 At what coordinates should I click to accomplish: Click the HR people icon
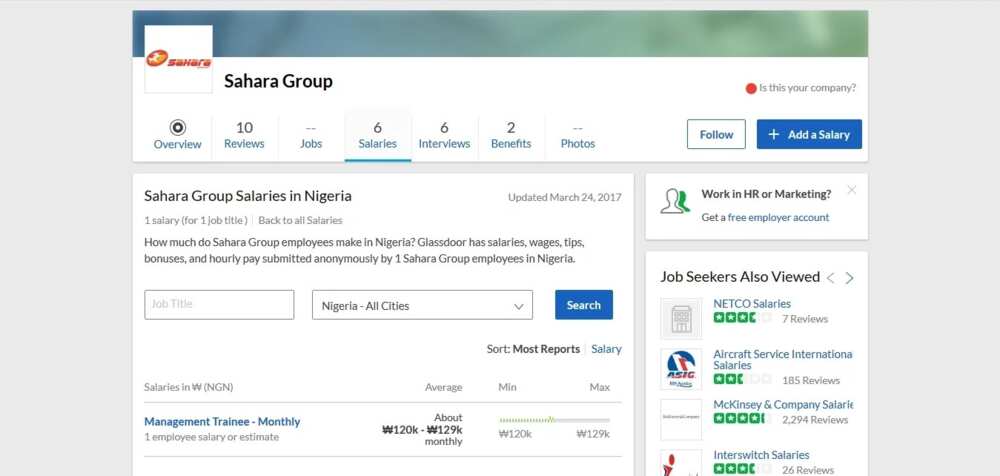[x=675, y=201]
